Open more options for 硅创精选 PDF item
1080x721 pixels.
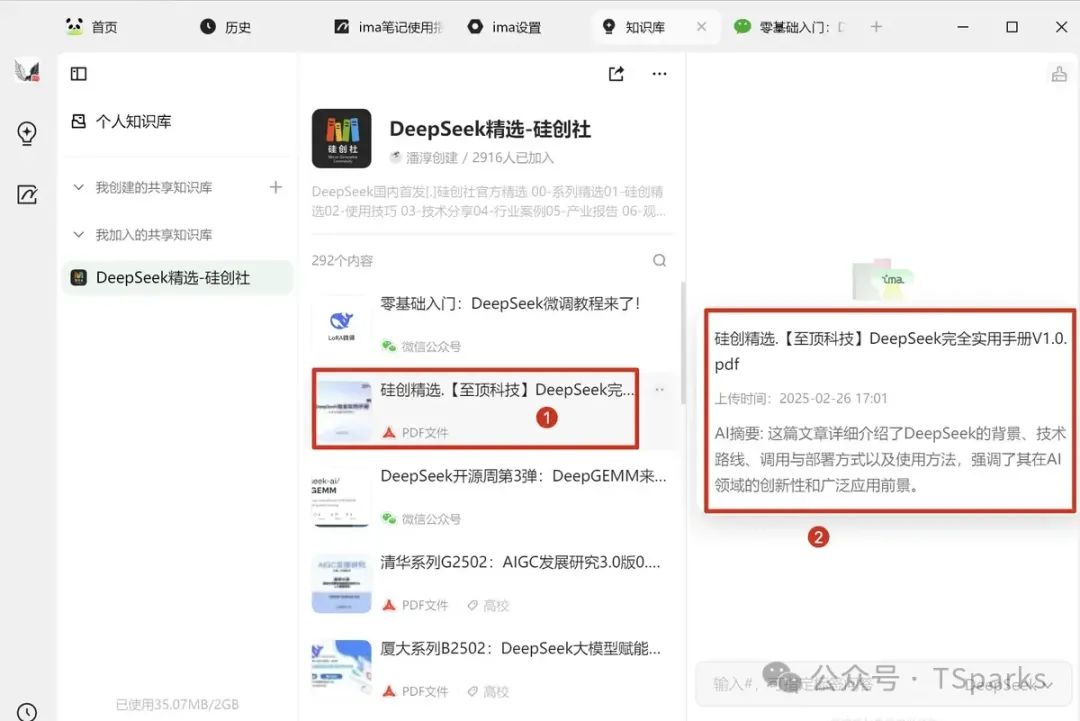tap(659, 390)
